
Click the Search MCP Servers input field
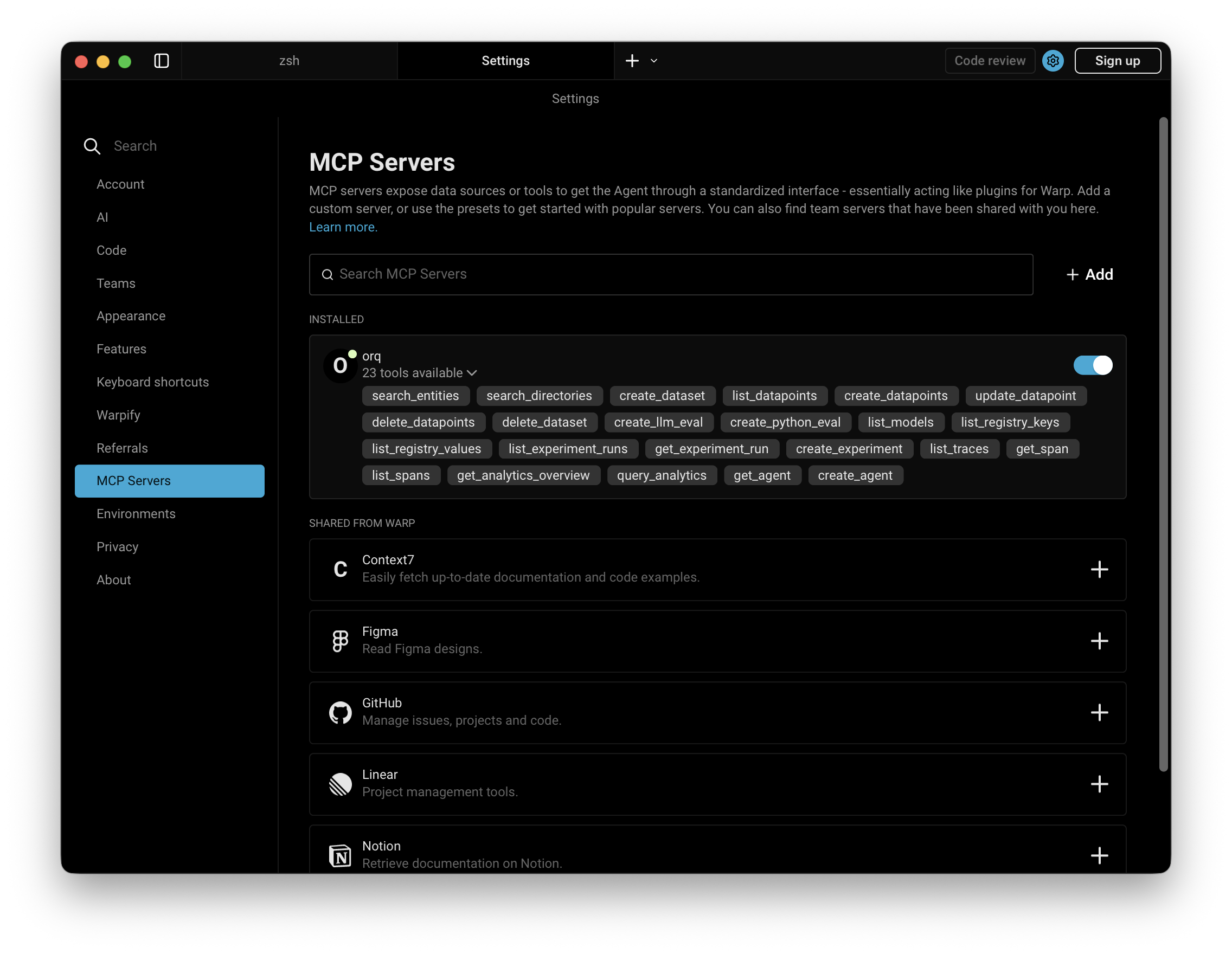tap(671, 275)
